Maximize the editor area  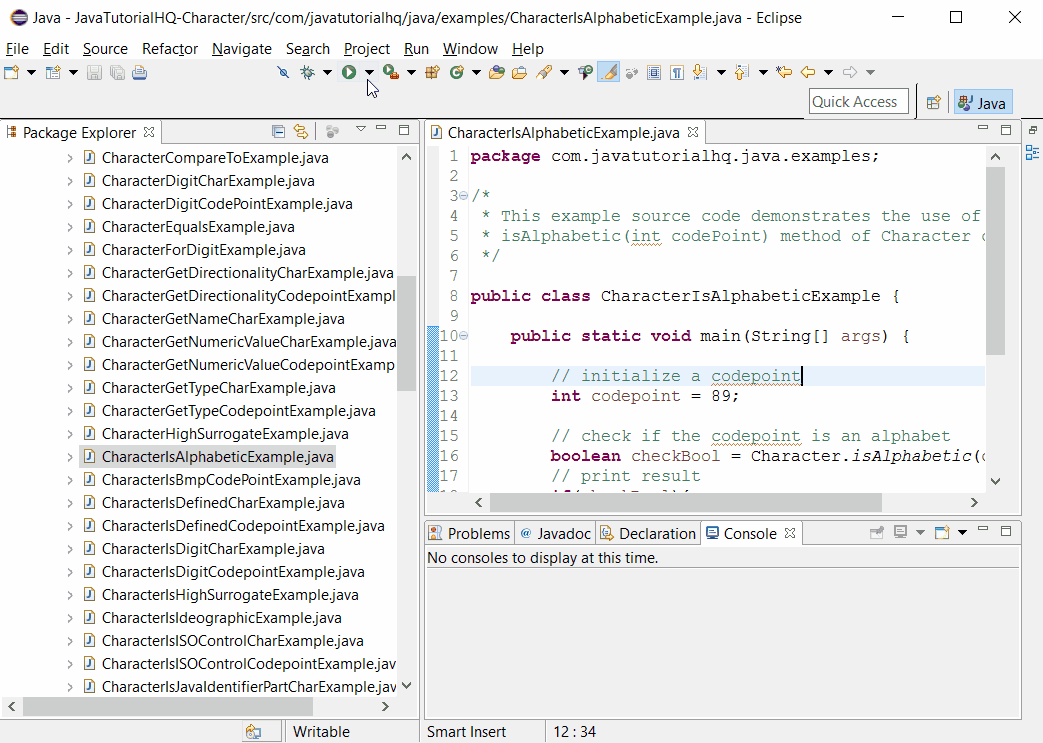1006,130
